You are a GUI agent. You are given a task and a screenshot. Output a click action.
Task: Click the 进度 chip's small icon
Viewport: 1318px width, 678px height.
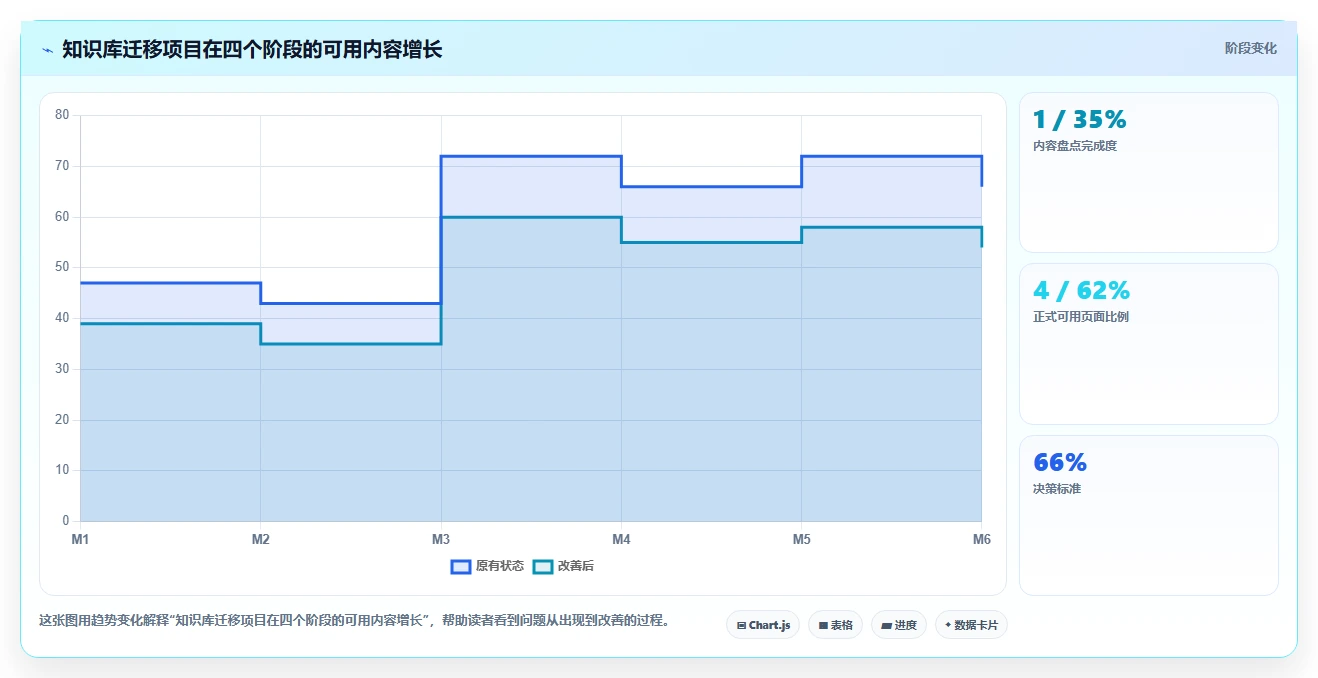887,625
